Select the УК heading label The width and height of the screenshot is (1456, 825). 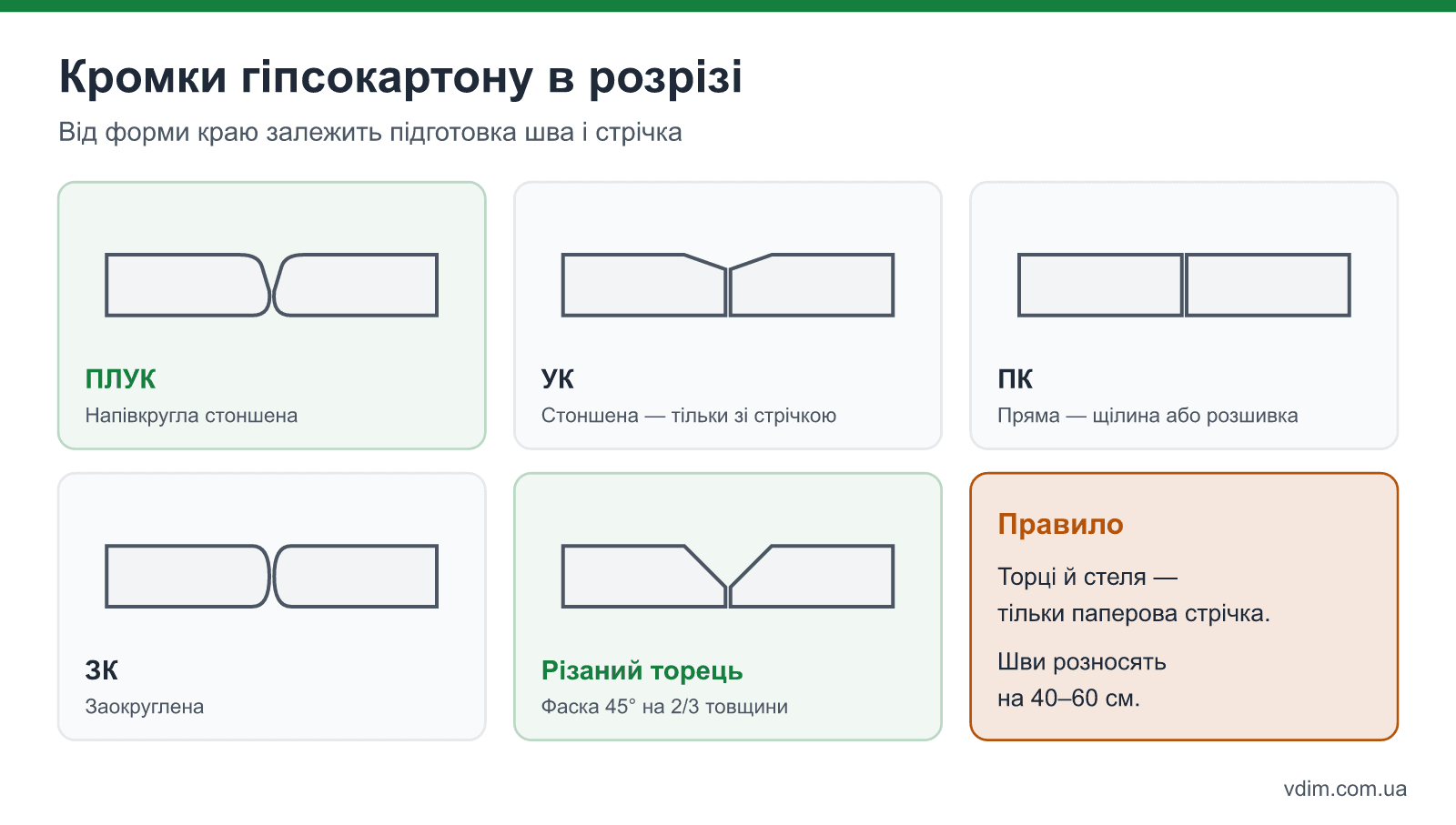(558, 379)
